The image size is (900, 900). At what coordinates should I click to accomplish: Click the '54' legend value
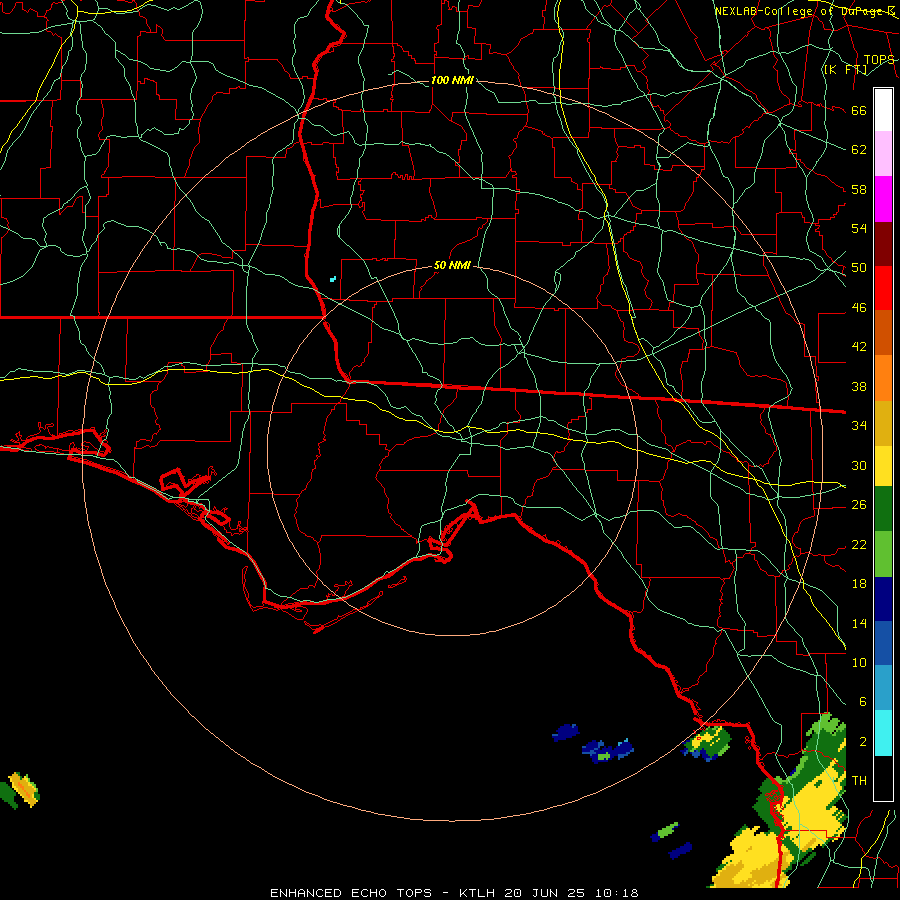[x=859, y=228]
